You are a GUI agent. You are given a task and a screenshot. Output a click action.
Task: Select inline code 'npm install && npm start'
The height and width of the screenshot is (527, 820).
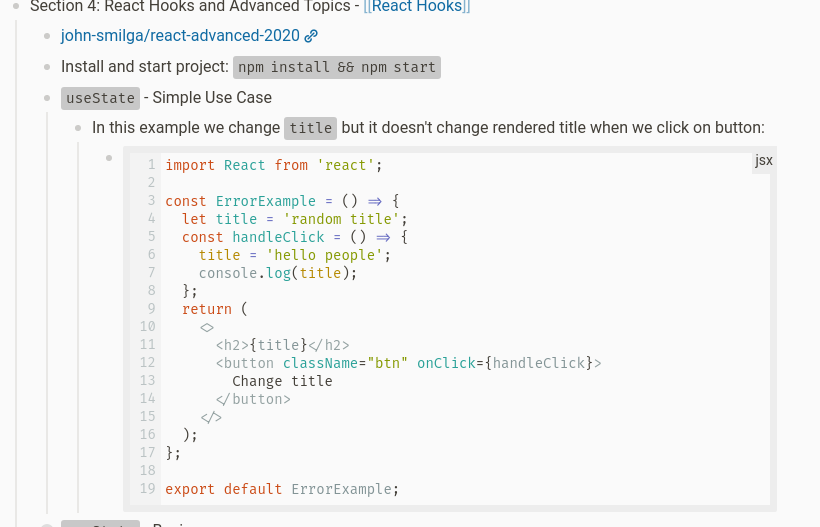click(x=337, y=67)
